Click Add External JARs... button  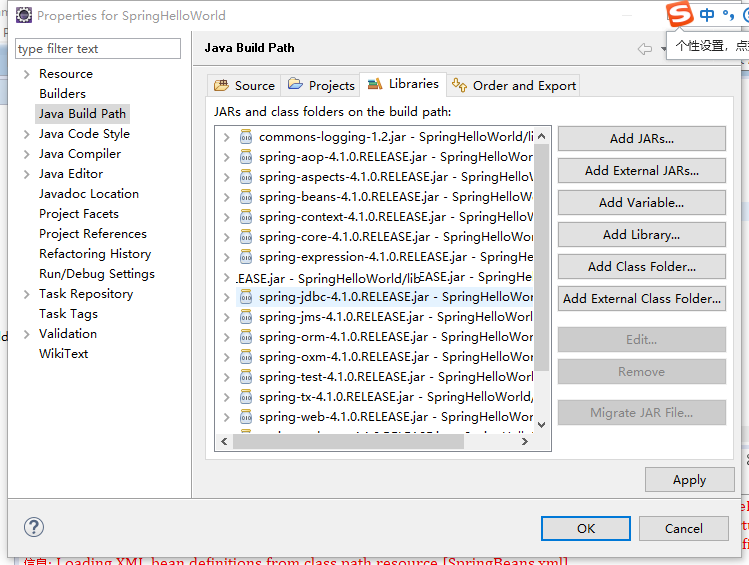(642, 171)
